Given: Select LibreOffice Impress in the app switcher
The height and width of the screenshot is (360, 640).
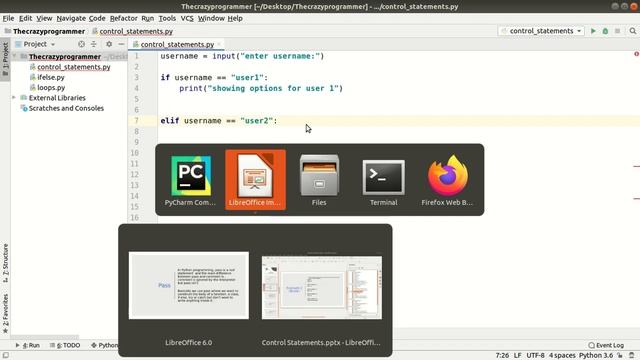Looking at the screenshot, I should [255, 180].
